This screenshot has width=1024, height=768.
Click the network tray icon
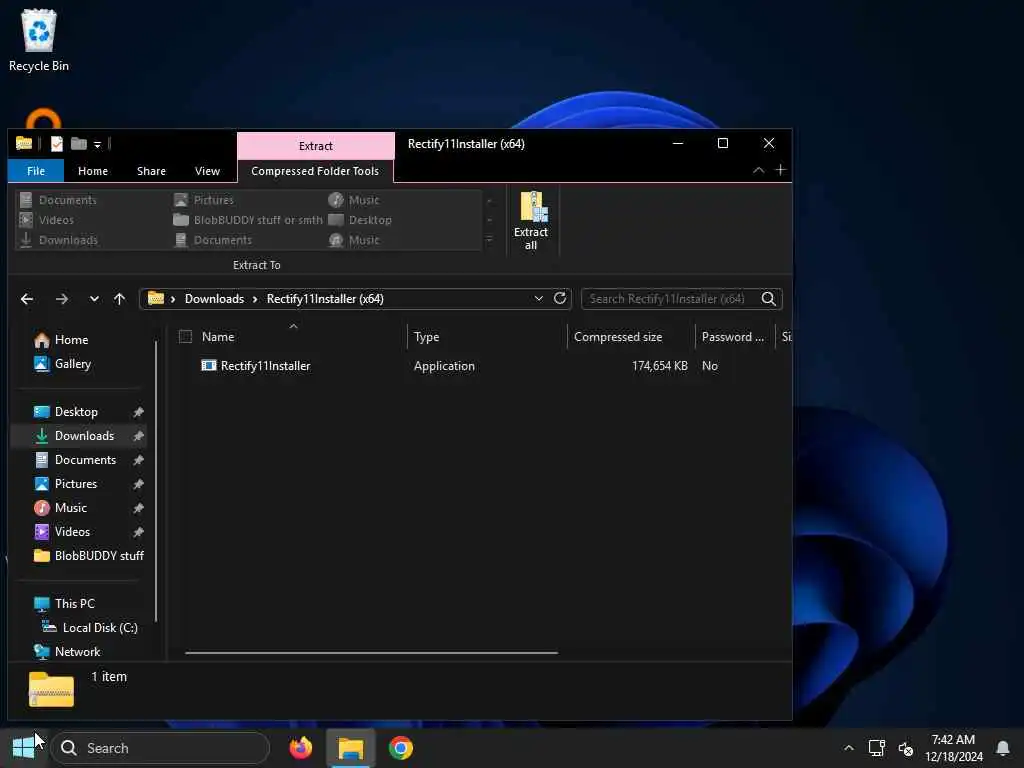pos(876,748)
